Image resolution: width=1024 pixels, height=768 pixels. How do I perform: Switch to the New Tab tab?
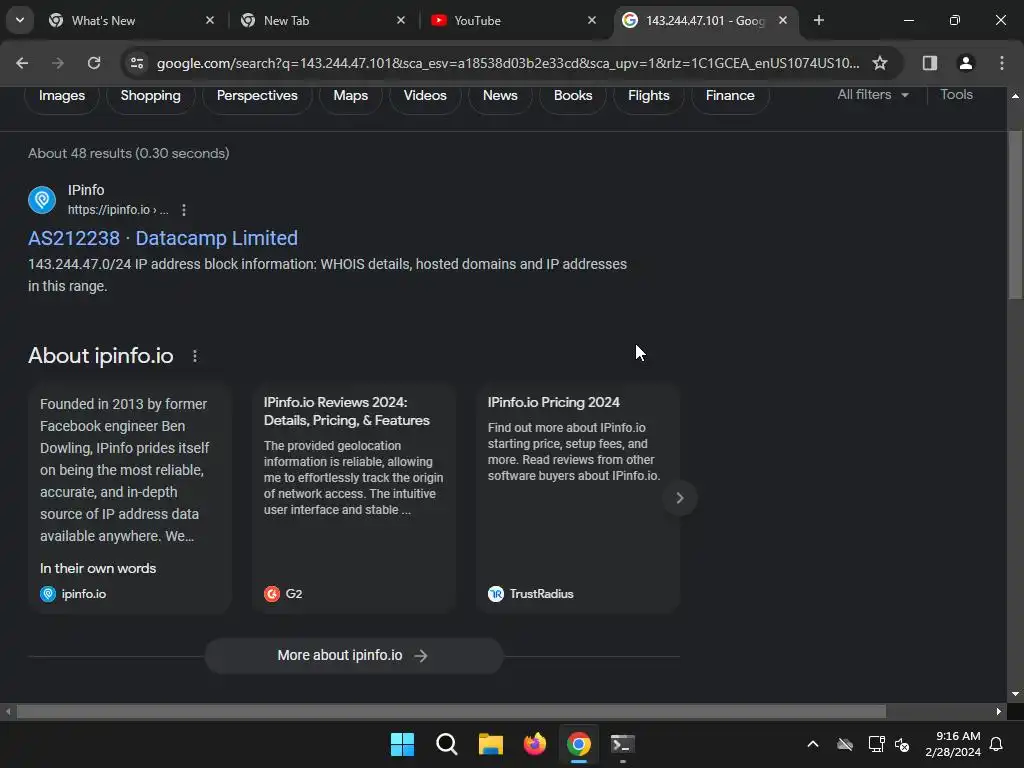[x=320, y=20]
